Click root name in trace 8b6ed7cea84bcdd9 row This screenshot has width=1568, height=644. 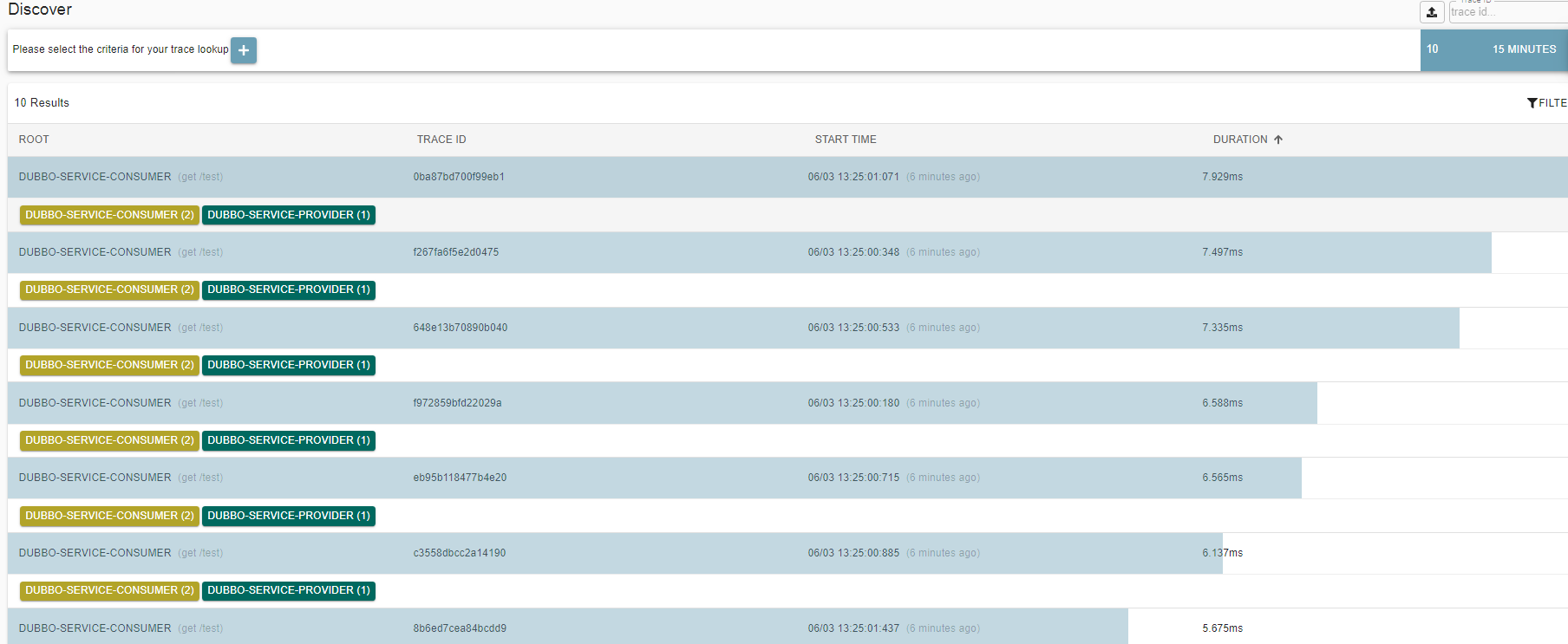95,628
